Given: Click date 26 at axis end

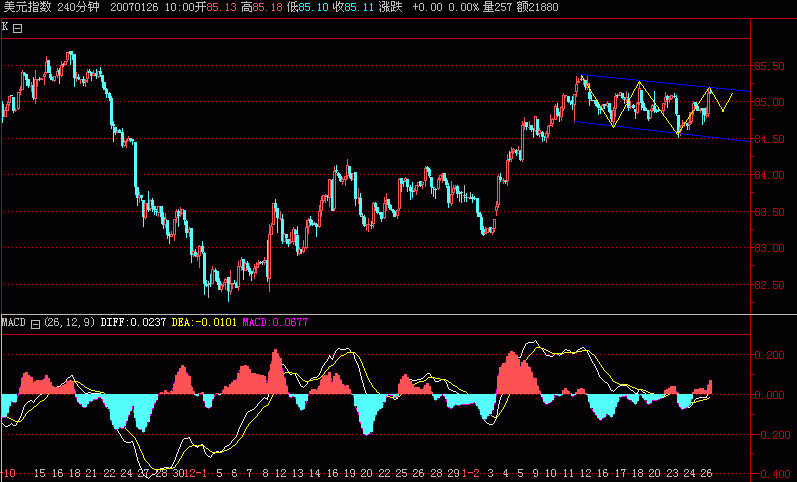Looking at the screenshot, I should pos(707,473).
